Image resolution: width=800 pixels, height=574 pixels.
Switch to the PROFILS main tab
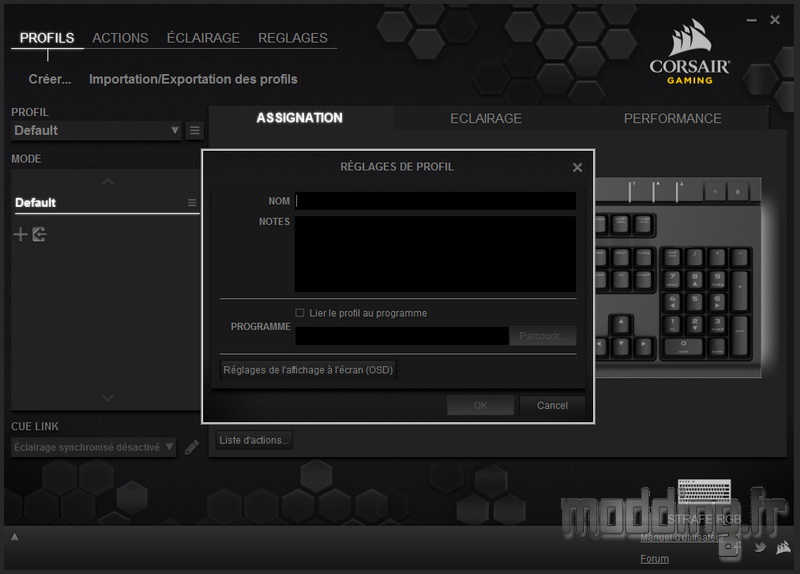point(47,38)
